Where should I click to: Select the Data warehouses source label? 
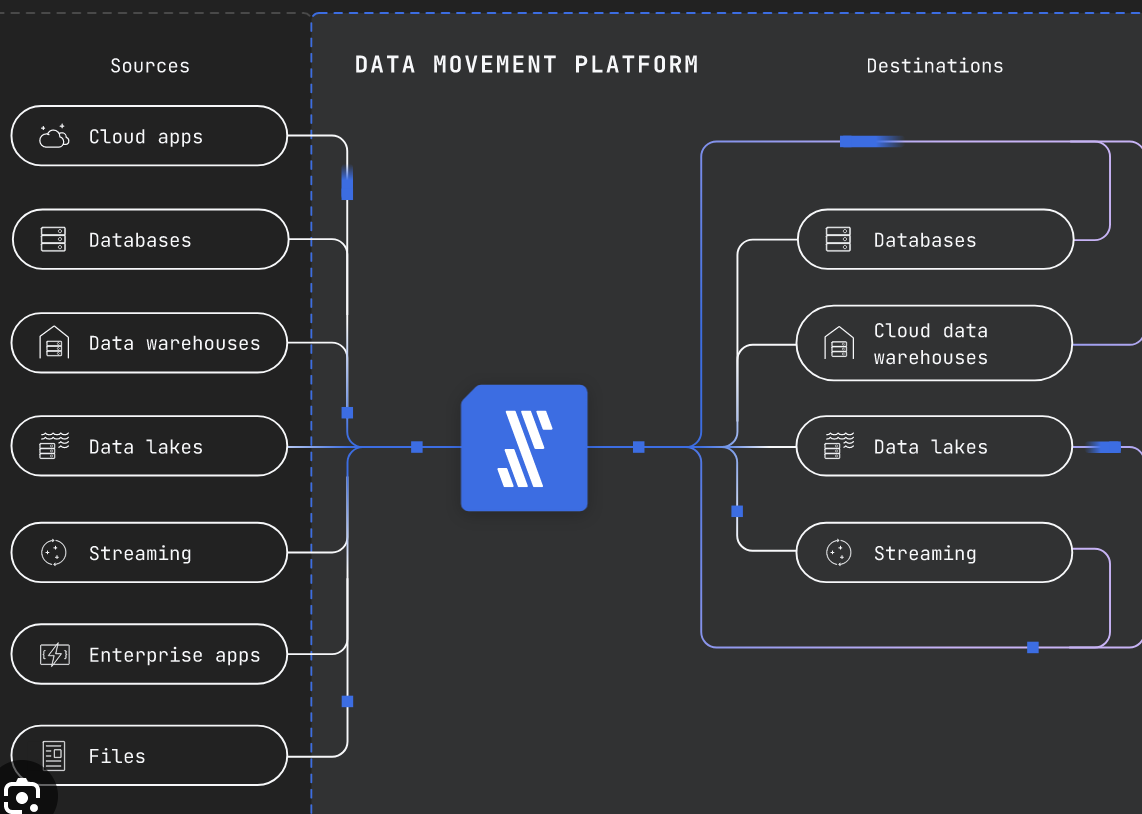tap(174, 344)
